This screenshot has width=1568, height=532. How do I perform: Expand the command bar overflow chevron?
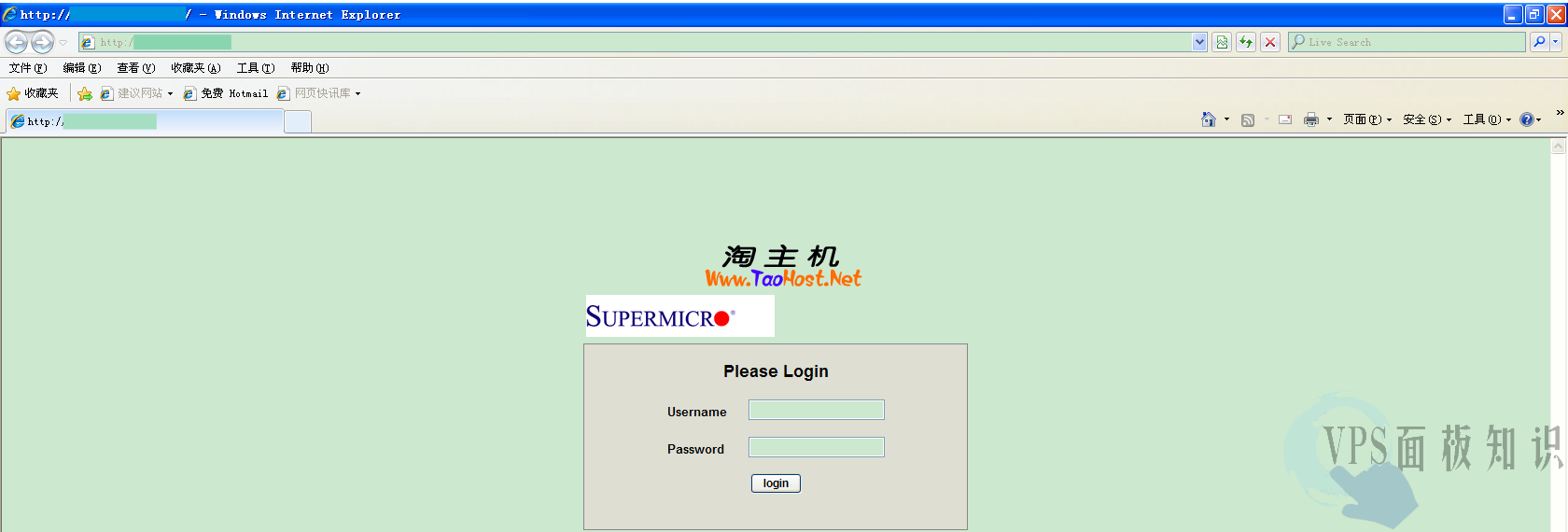point(1560,113)
